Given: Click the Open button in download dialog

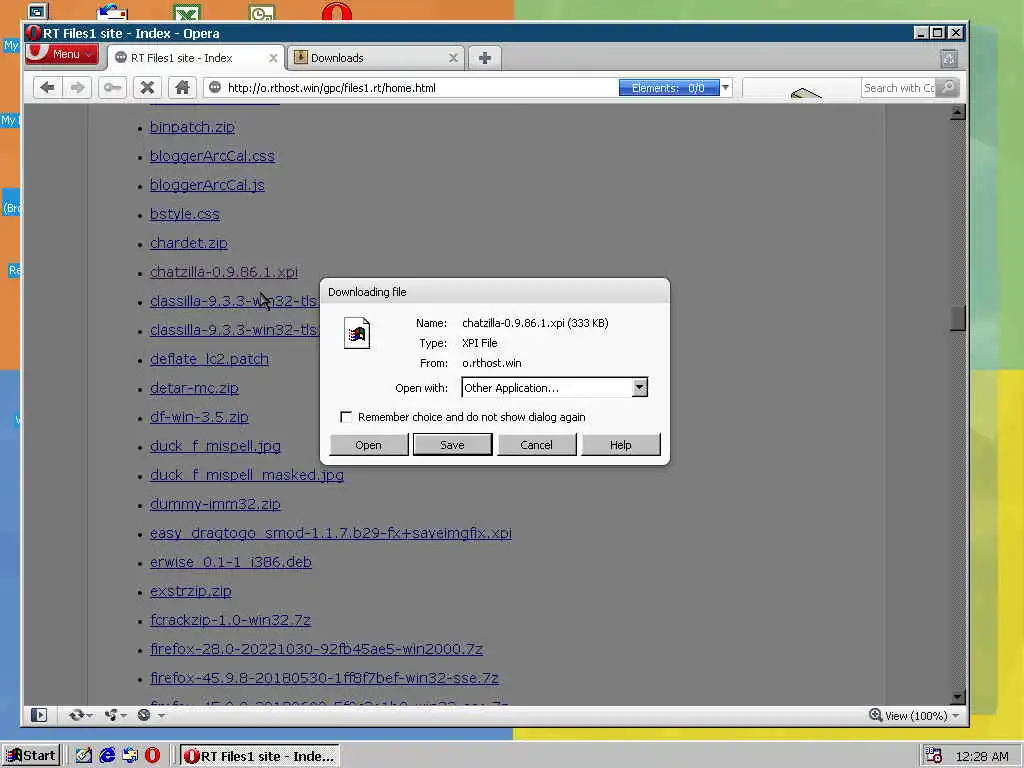Looking at the screenshot, I should pos(368,445).
